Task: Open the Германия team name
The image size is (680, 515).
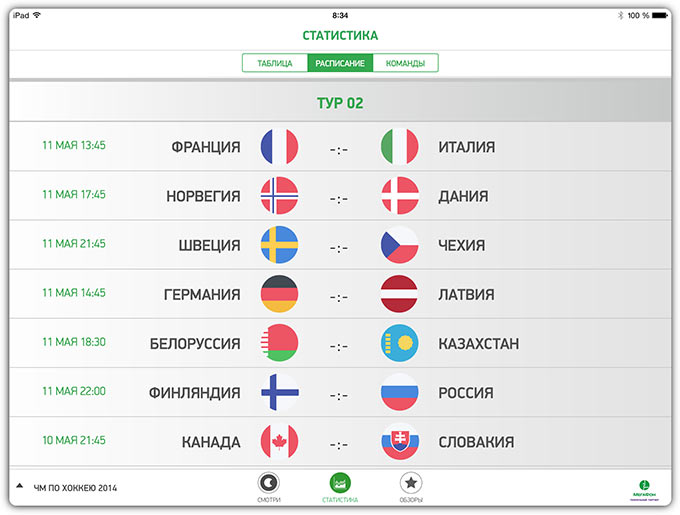Action: 202,295
